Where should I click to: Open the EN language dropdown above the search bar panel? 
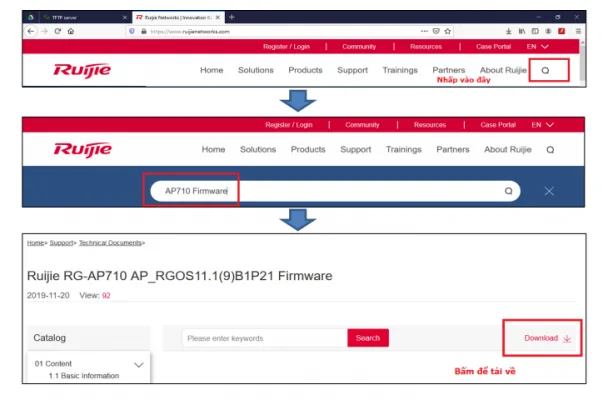pos(543,125)
